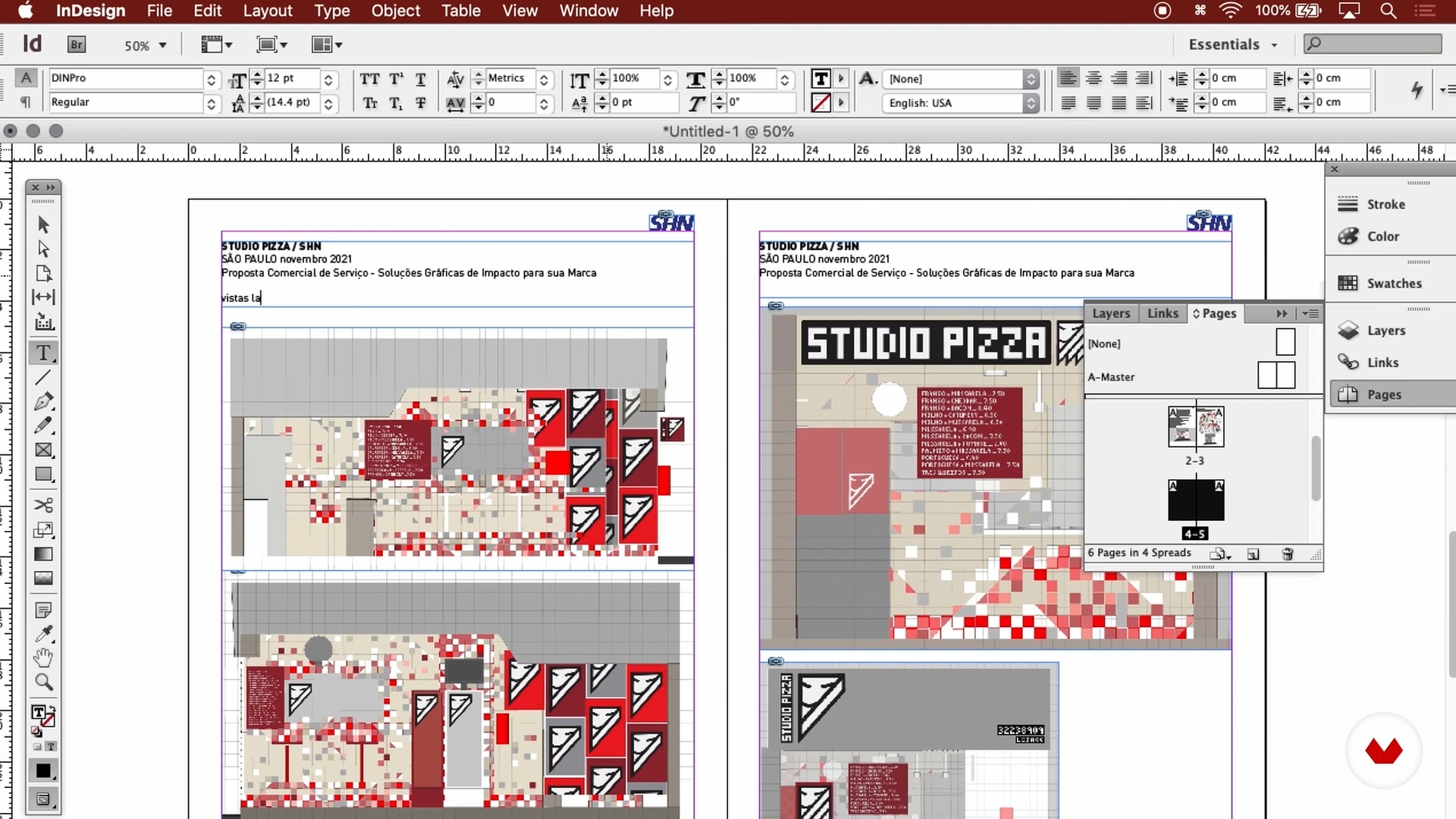This screenshot has width=1456, height=819.
Task: Select the Gap tool
Action: 43,297
